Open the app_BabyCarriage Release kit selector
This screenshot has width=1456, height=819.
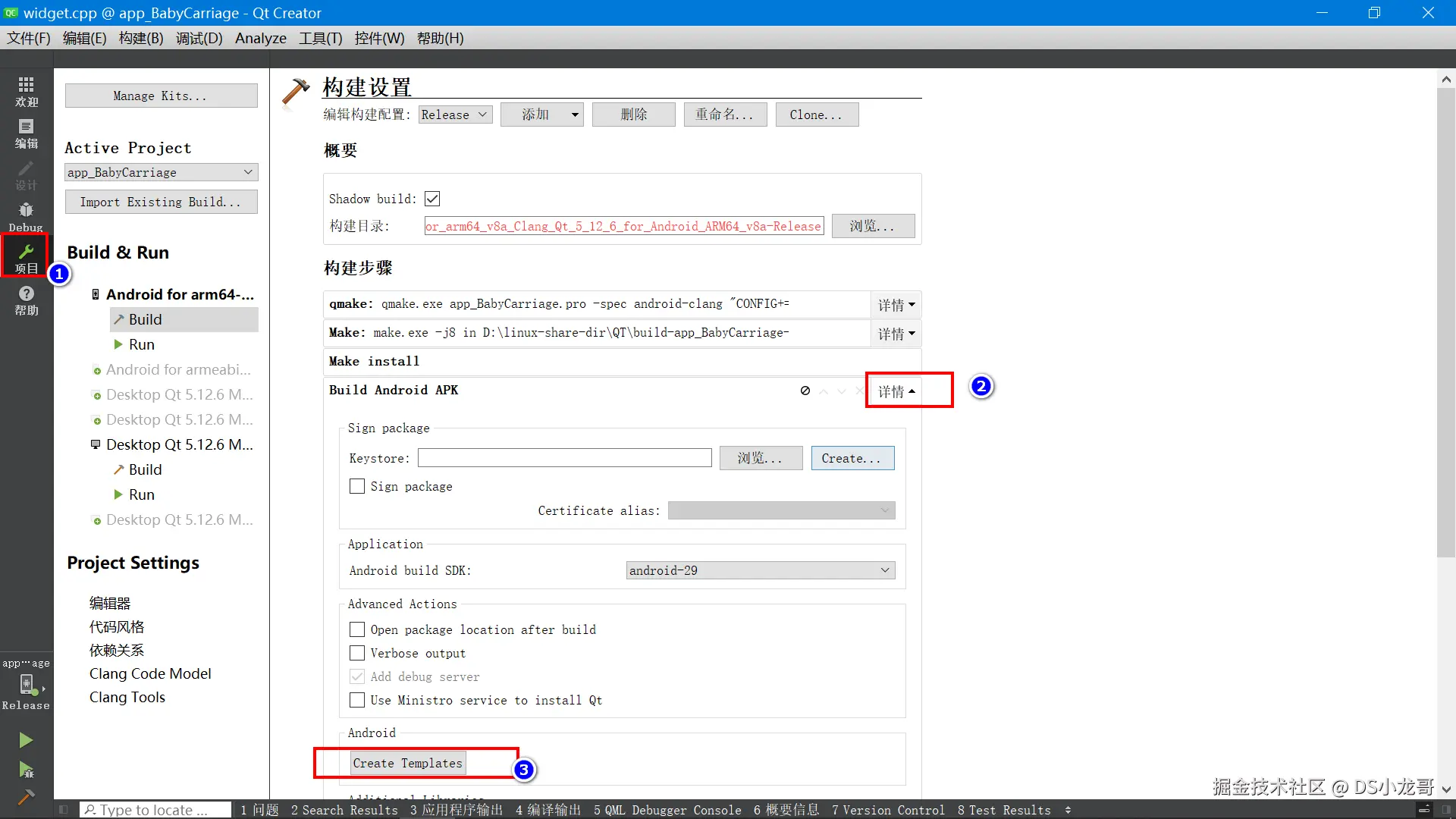click(x=26, y=685)
